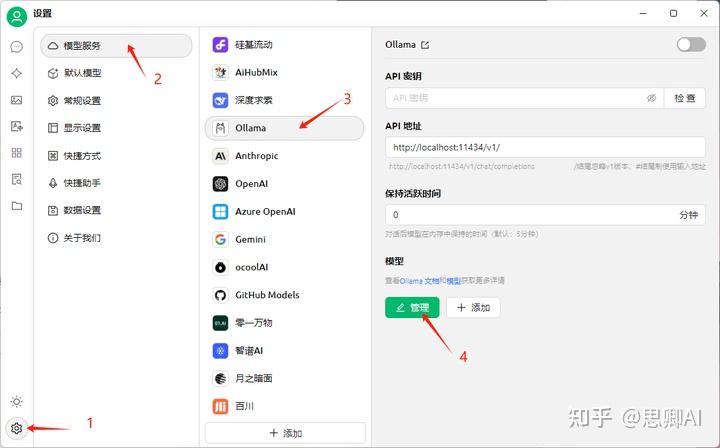Open Ollama external link icon
This screenshot has height=448, width=720.
[x=425, y=45]
